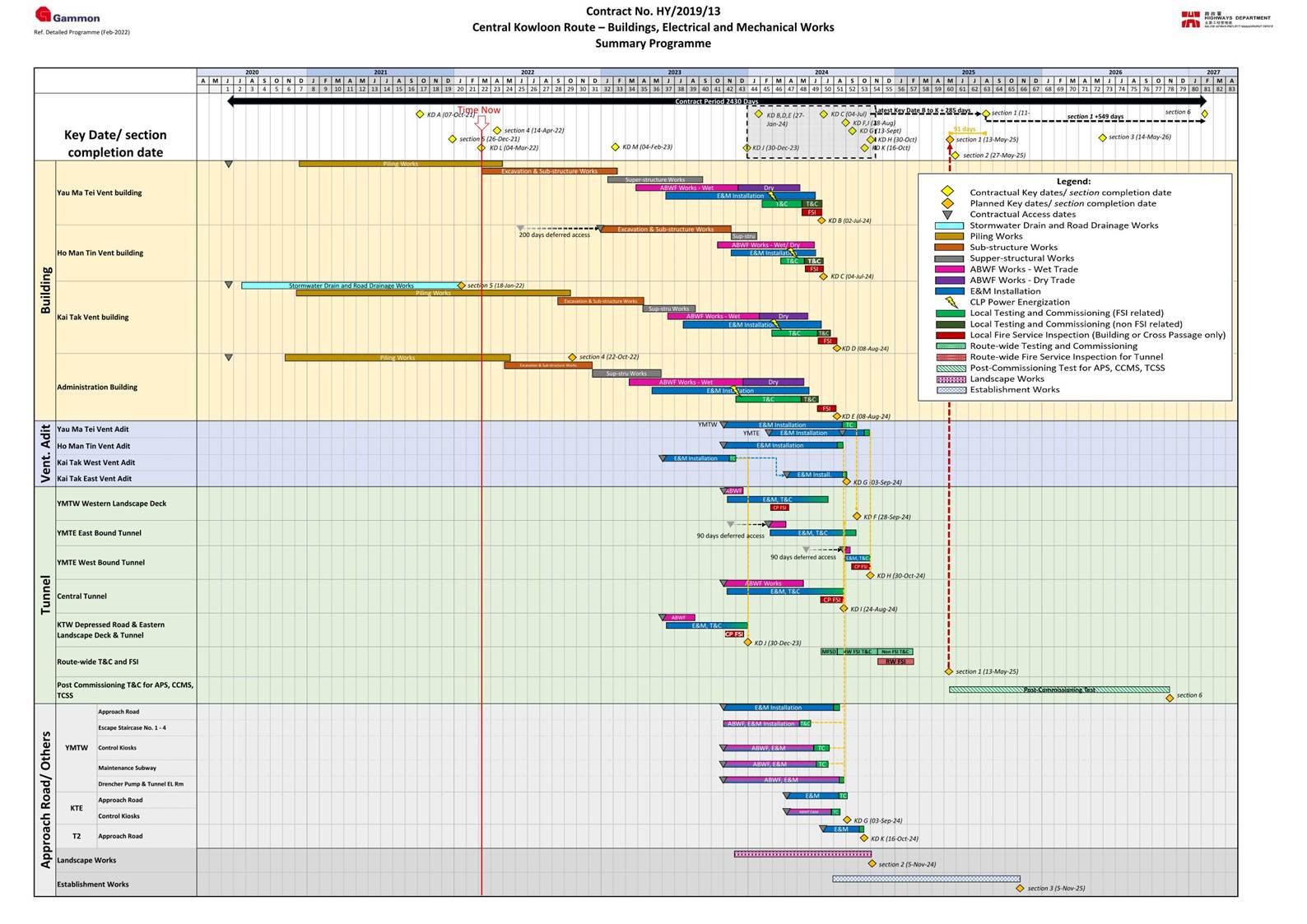Viewport: 1307px width, 924px height.
Task: Click the 2023 year header
Action: (x=674, y=72)
